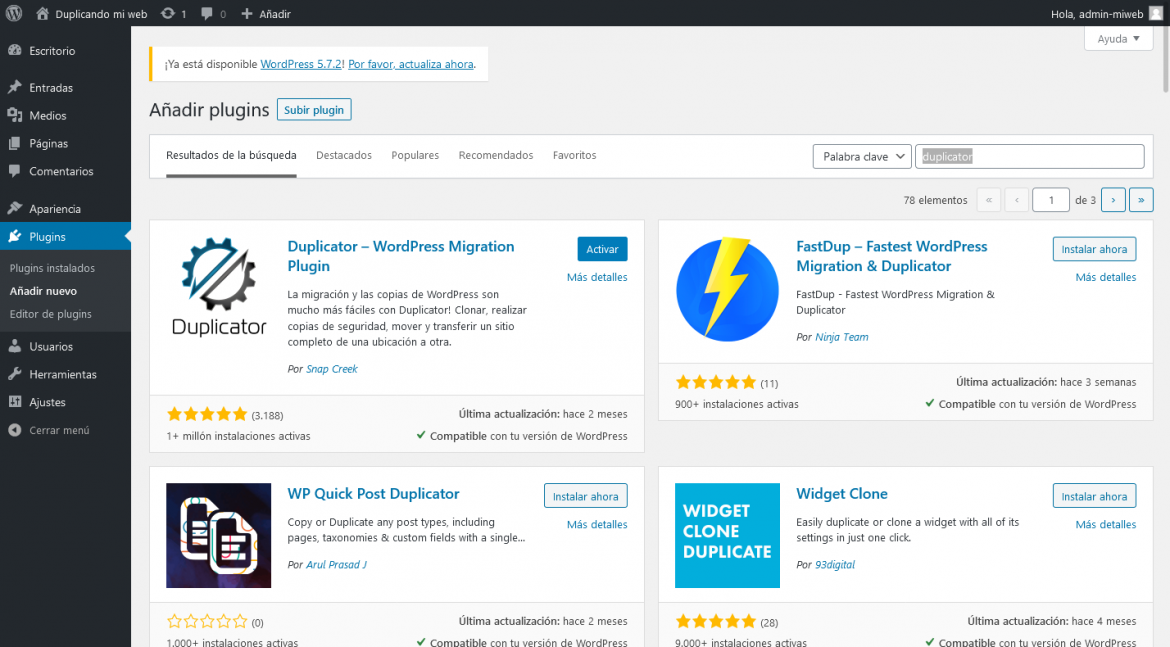Open the Favoritos tab
The height and width of the screenshot is (647, 1170).
[x=574, y=155]
